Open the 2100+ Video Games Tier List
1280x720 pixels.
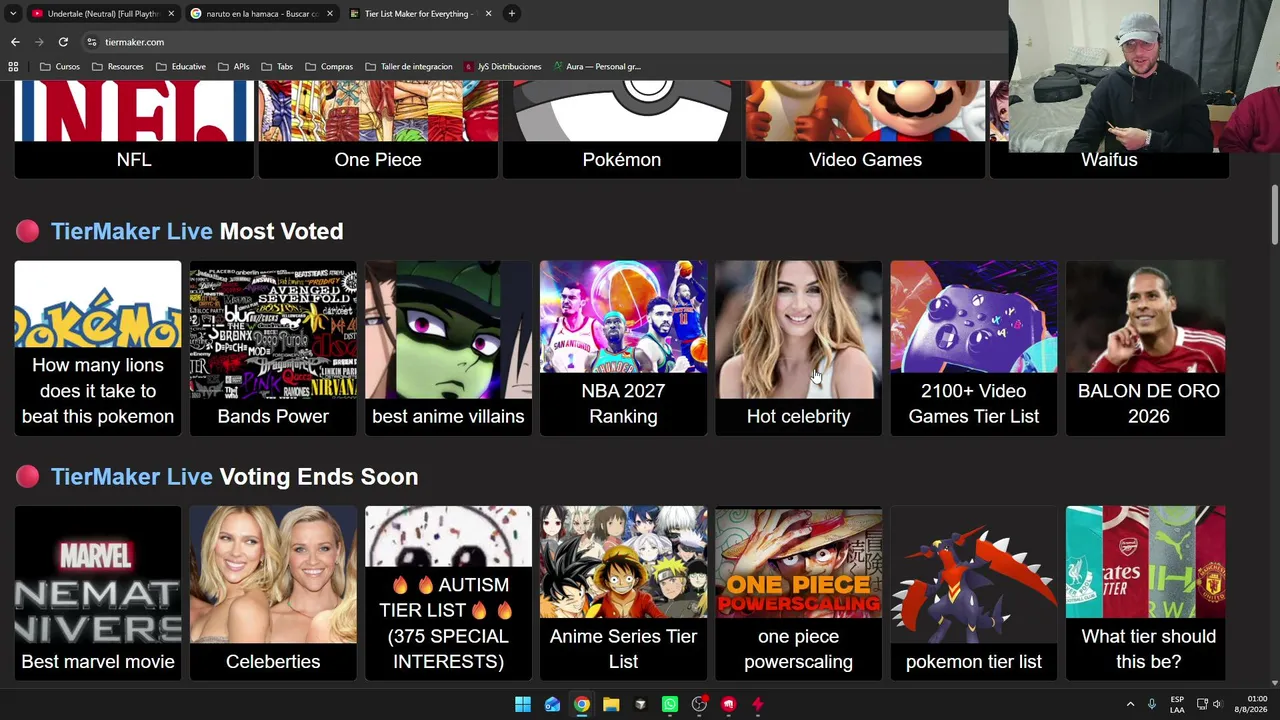coord(974,348)
